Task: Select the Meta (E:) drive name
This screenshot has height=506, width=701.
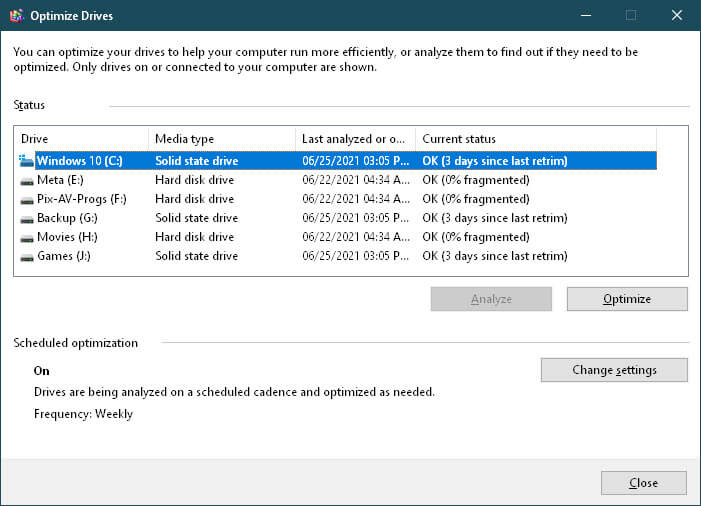Action: coord(60,180)
